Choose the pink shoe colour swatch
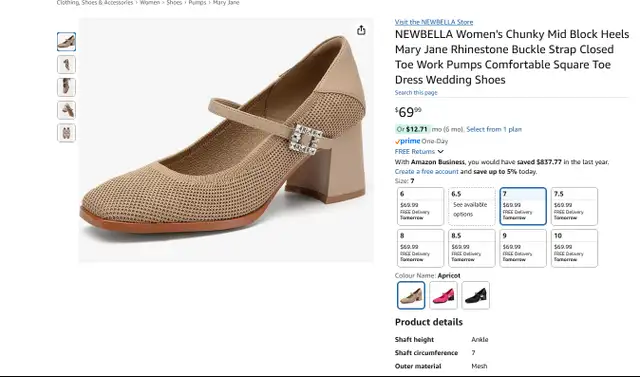The width and height of the screenshot is (640, 377). (x=443, y=295)
